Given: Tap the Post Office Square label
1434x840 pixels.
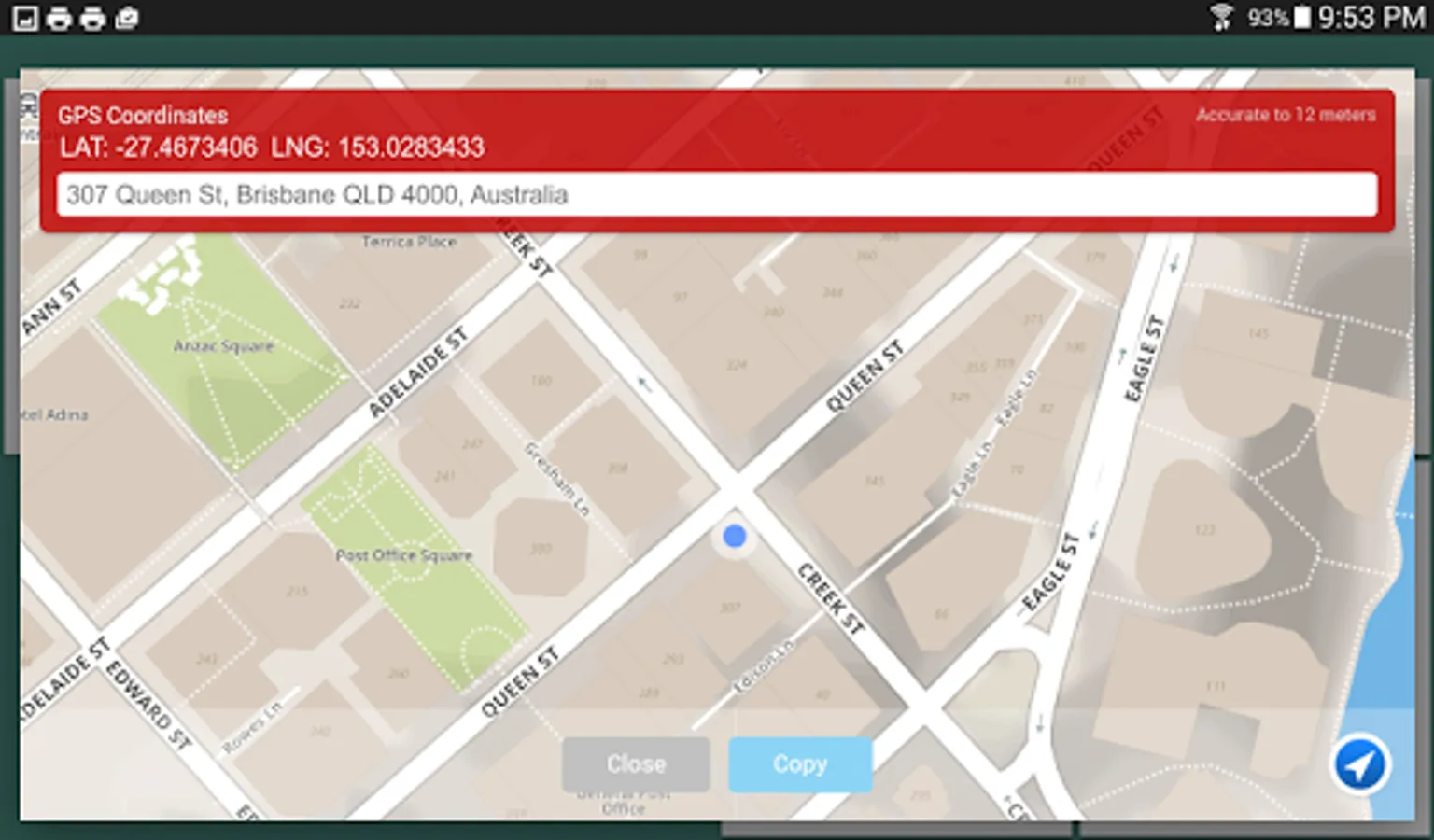Looking at the screenshot, I should tap(403, 555).
